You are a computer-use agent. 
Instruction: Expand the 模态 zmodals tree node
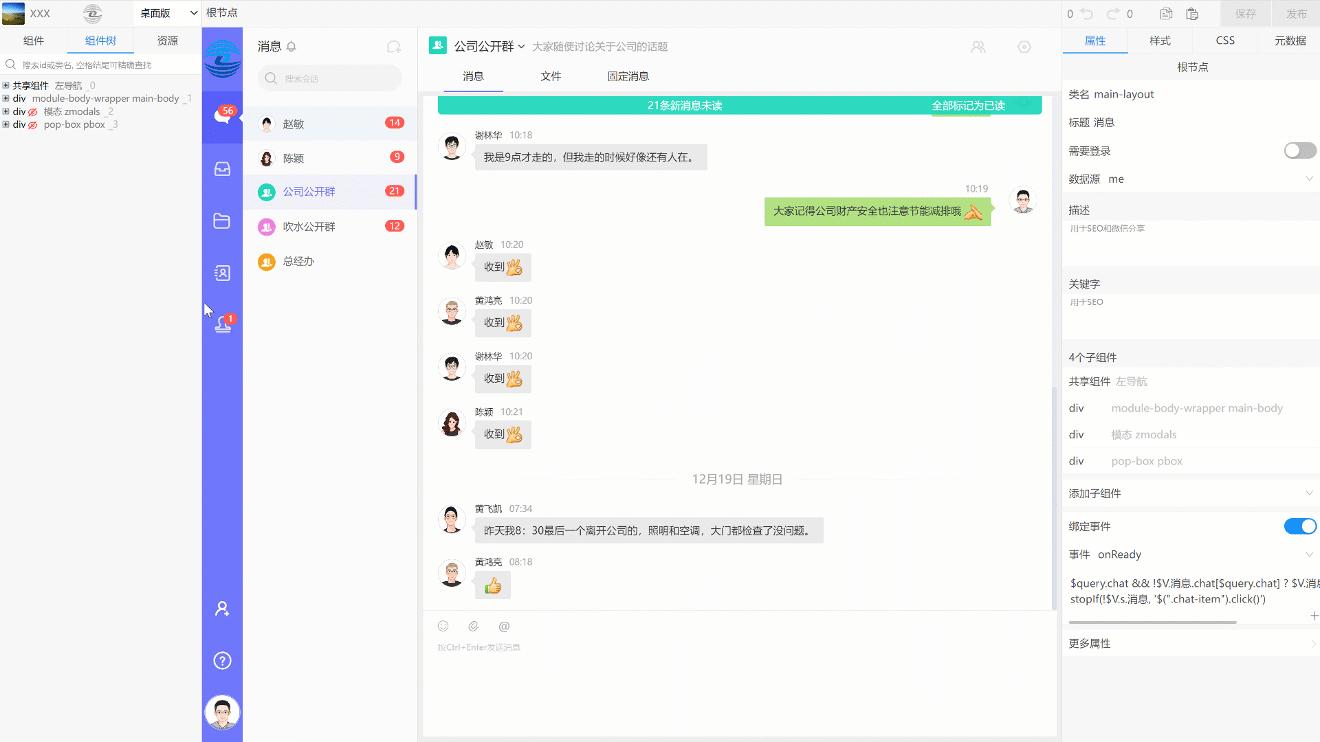[6, 112]
